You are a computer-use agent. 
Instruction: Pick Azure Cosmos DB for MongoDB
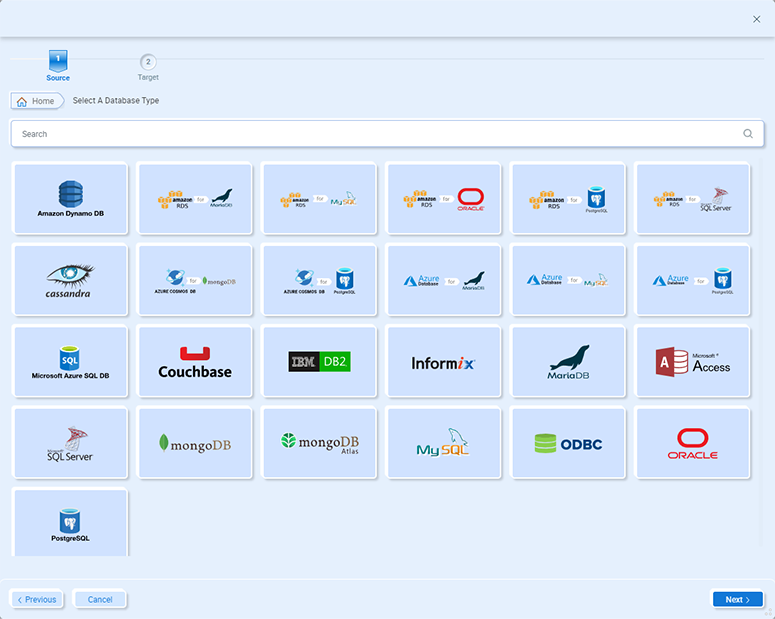(x=195, y=280)
